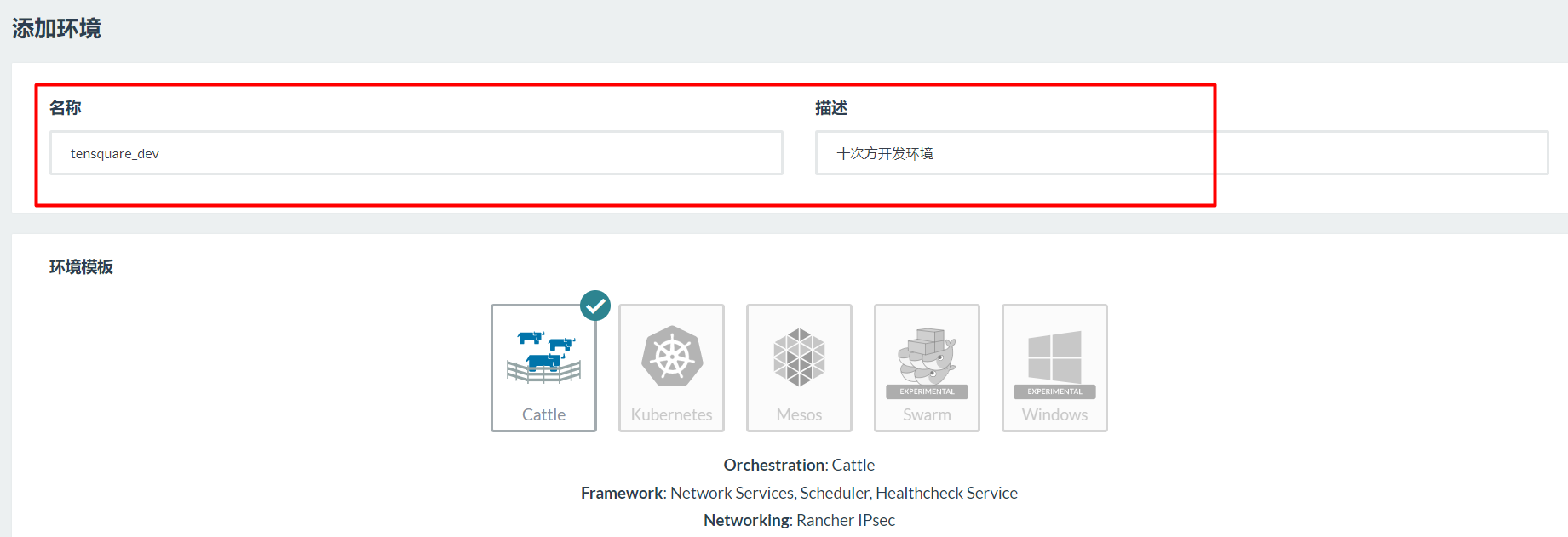Choose the Swarm template label
This screenshot has height=537, width=1568.
(927, 414)
